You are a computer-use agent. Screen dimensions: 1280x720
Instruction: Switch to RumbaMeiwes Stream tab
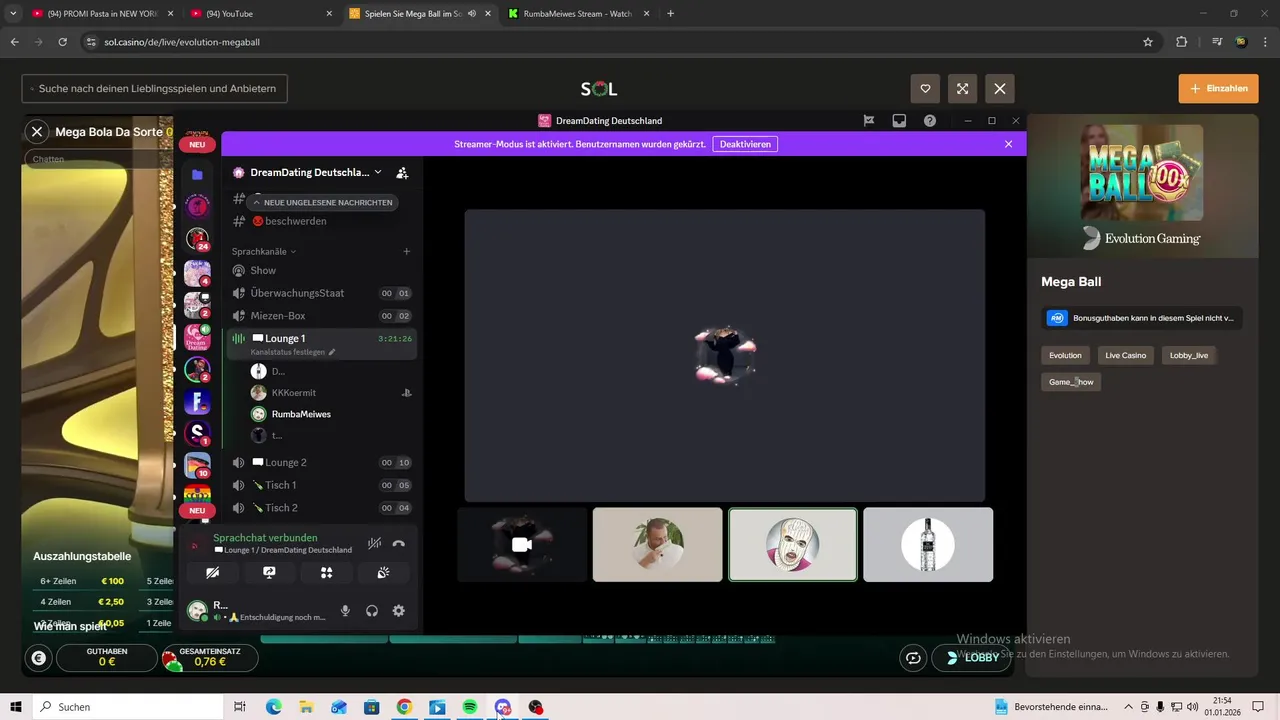pos(578,14)
